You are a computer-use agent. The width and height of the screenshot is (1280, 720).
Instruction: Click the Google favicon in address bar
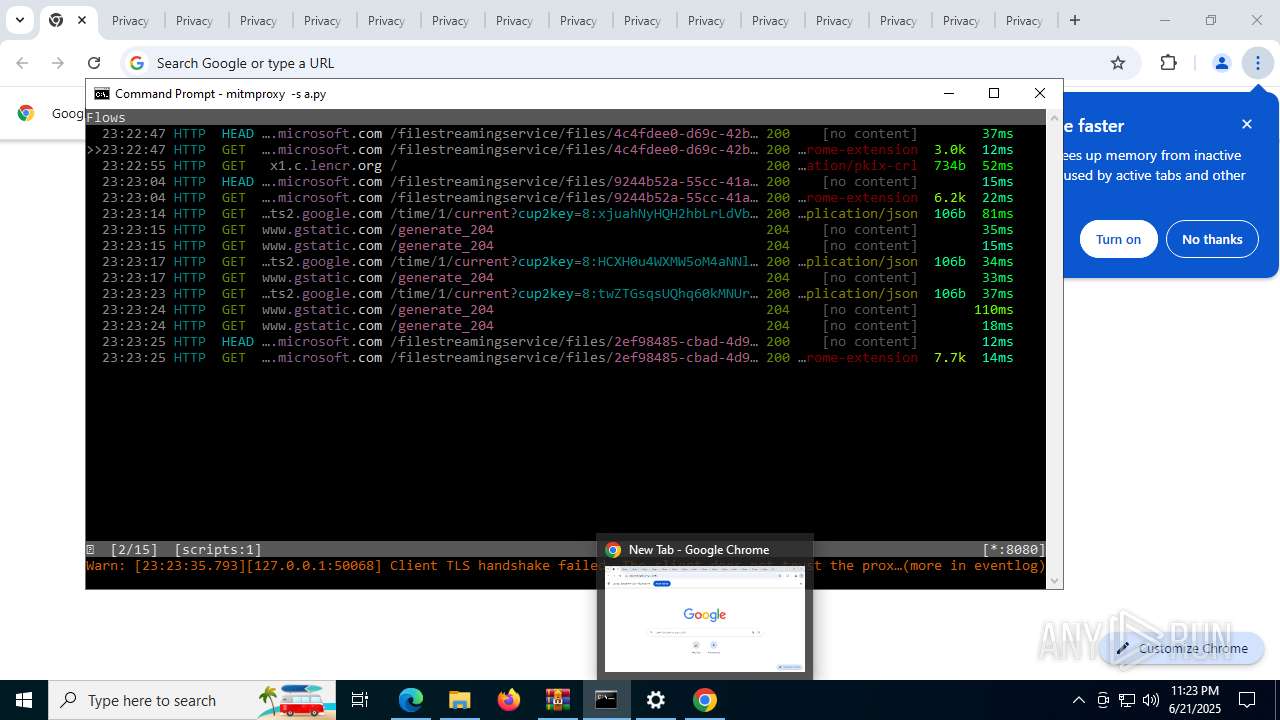[137, 63]
